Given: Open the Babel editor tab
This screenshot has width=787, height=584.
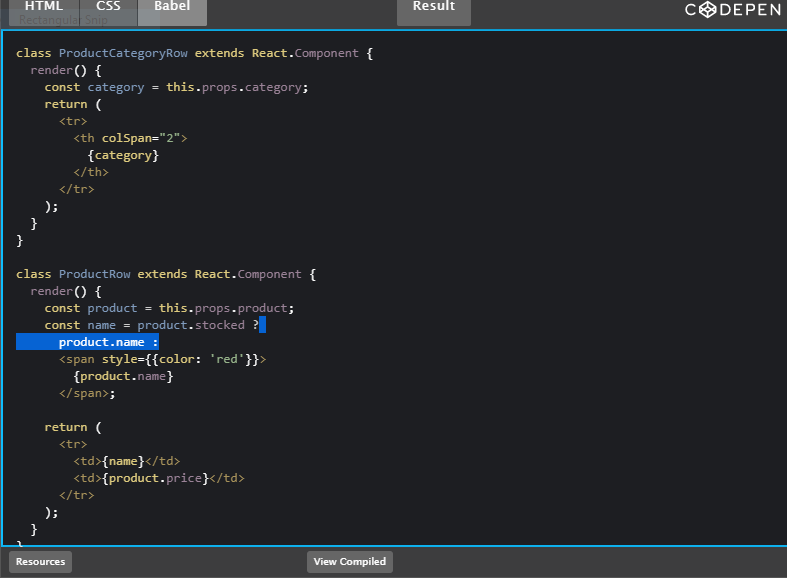Looking at the screenshot, I should (172, 8).
